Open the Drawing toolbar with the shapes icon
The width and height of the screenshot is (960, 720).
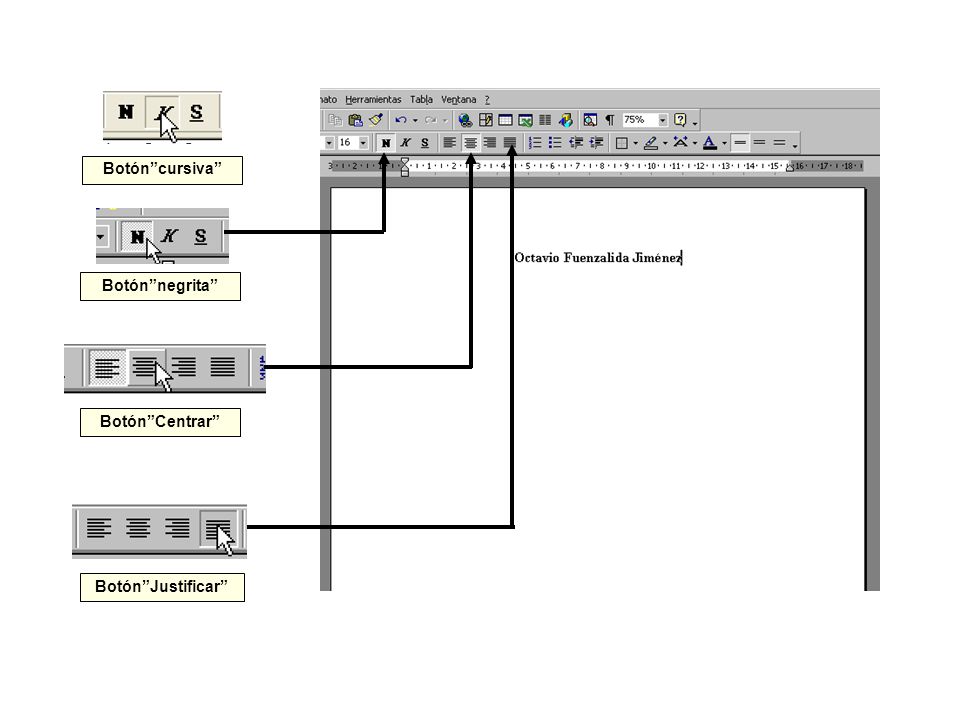565,120
